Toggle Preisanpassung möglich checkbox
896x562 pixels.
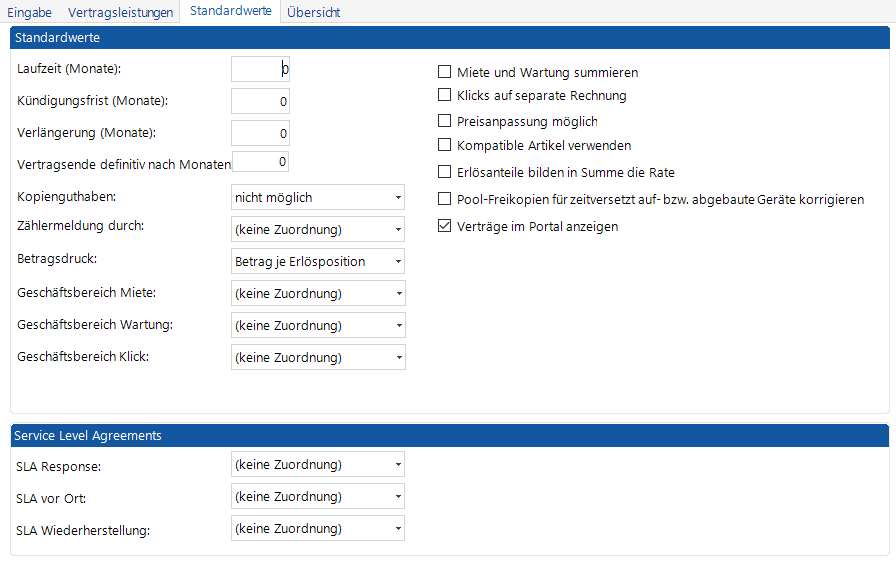pos(445,120)
